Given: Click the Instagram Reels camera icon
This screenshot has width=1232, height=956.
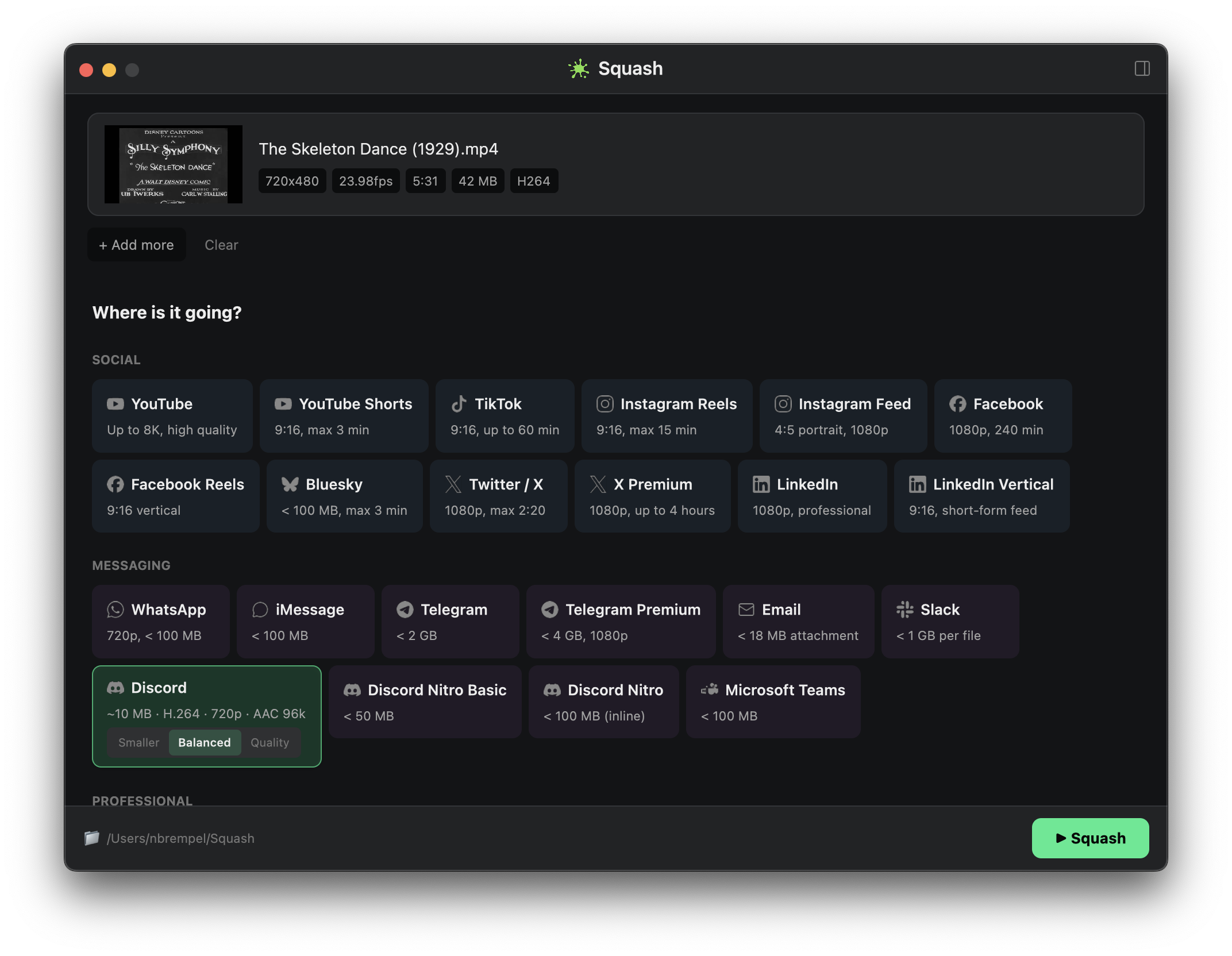Looking at the screenshot, I should (605, 404).
